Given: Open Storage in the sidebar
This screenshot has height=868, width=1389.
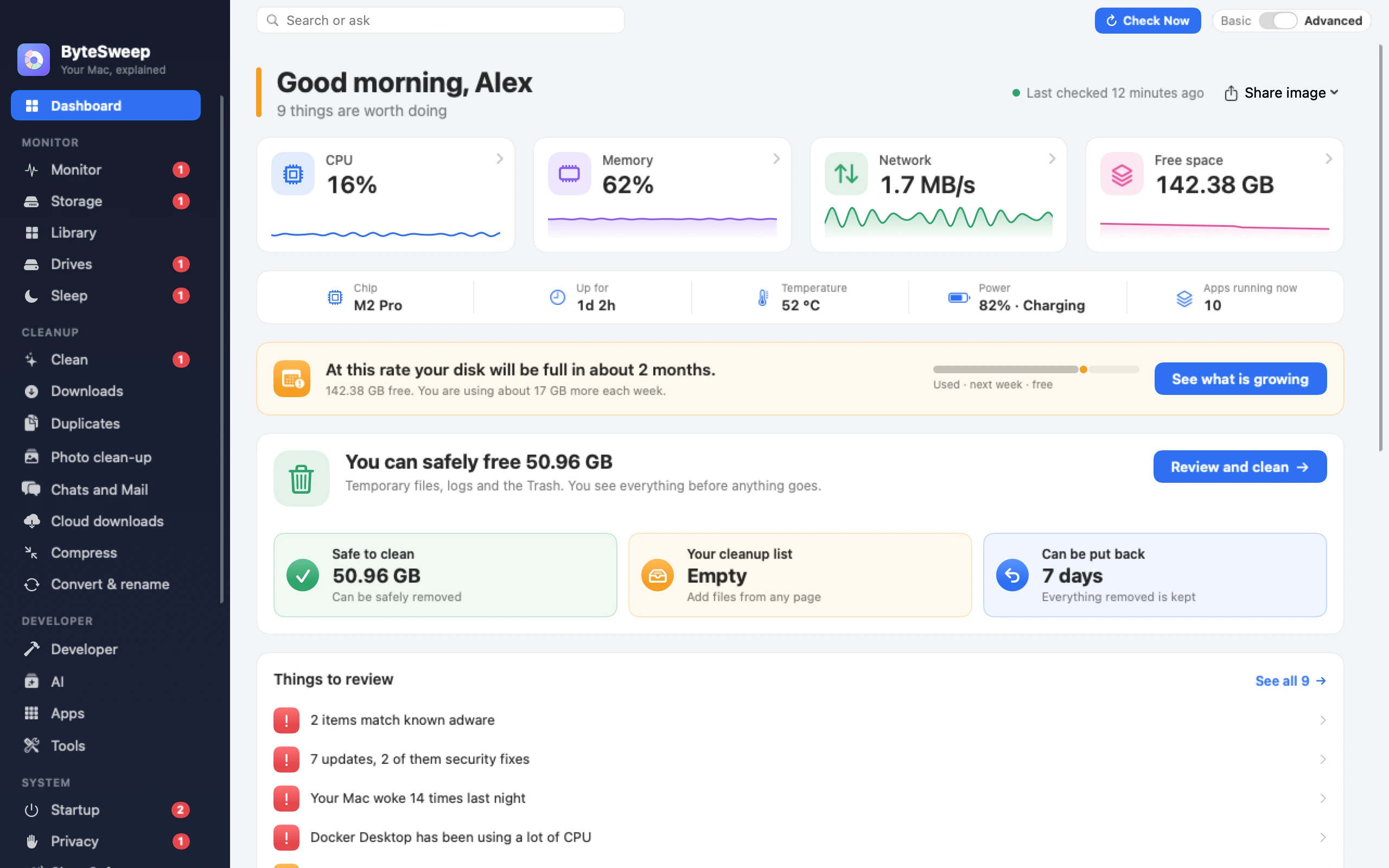Looking at the screenshot, I should pyautogui.click(x=106, y=201).
